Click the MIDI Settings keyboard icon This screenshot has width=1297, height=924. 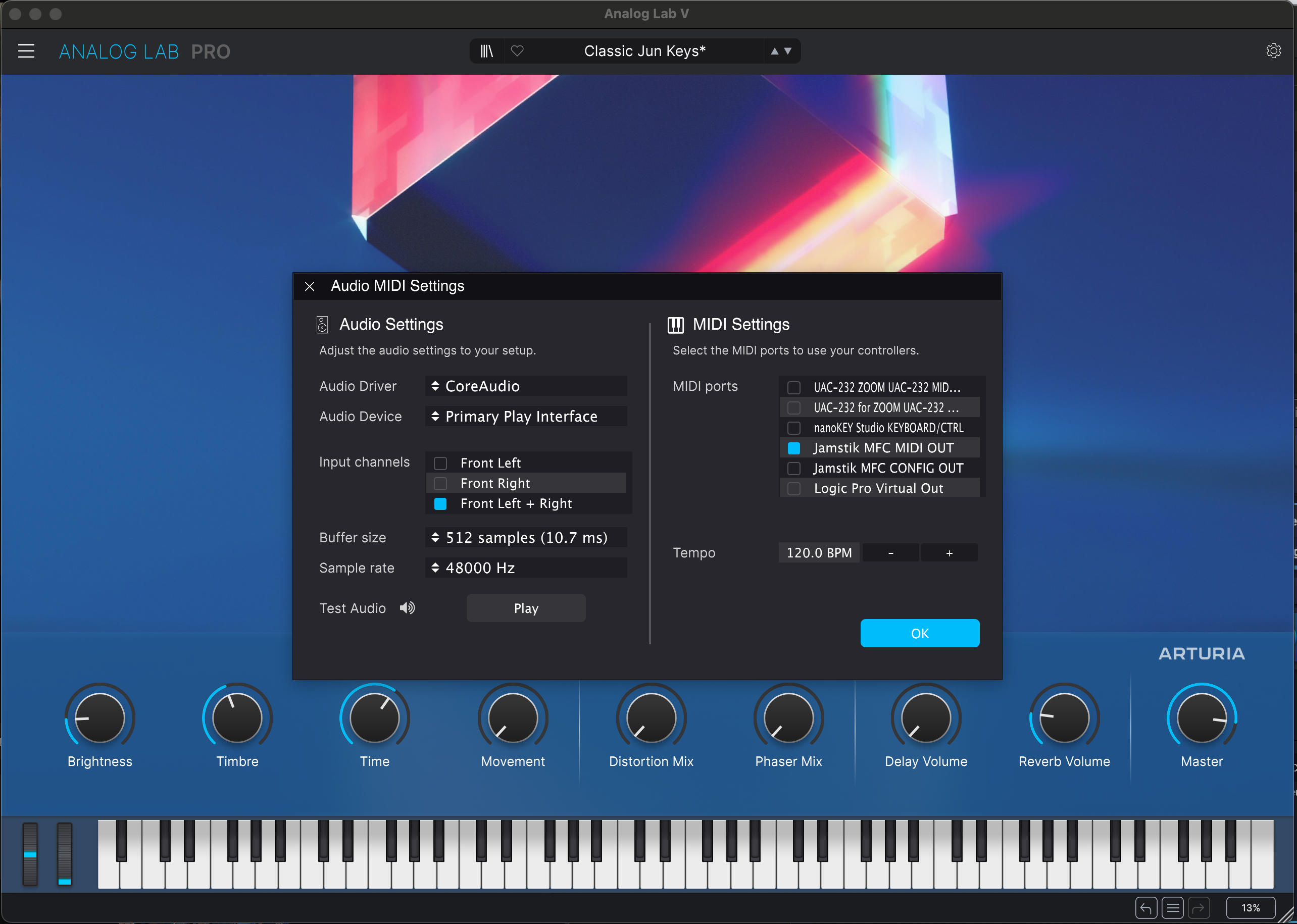pos(676,325)
